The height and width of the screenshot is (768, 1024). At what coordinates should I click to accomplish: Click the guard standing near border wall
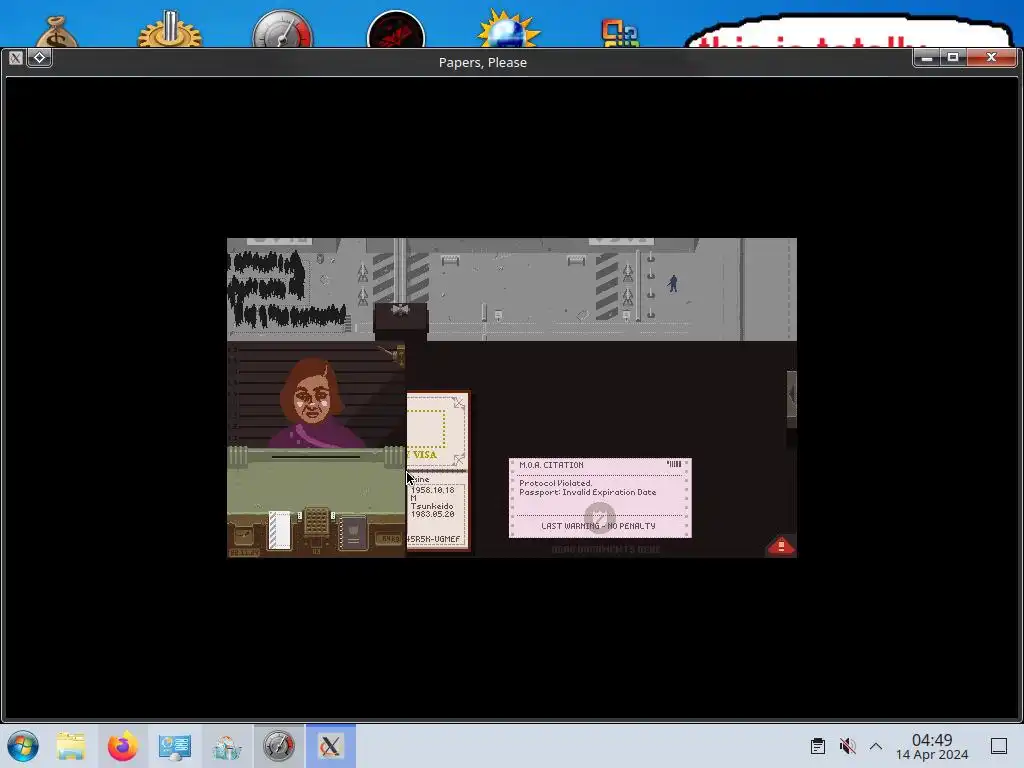pyautogui.click(x=673, y=283)
